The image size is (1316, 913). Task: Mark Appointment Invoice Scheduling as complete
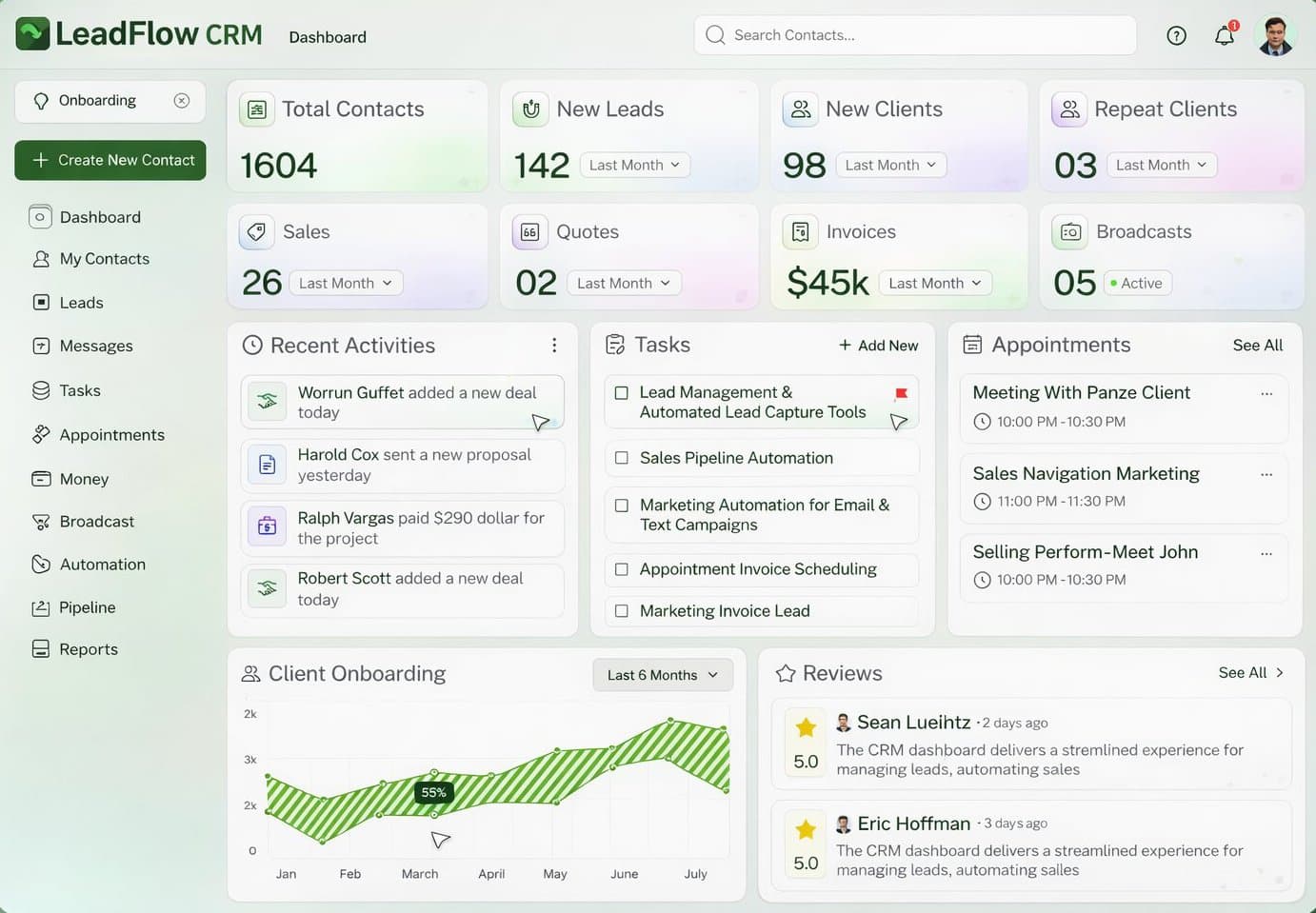pyautogui.click(x=621, y=569)
